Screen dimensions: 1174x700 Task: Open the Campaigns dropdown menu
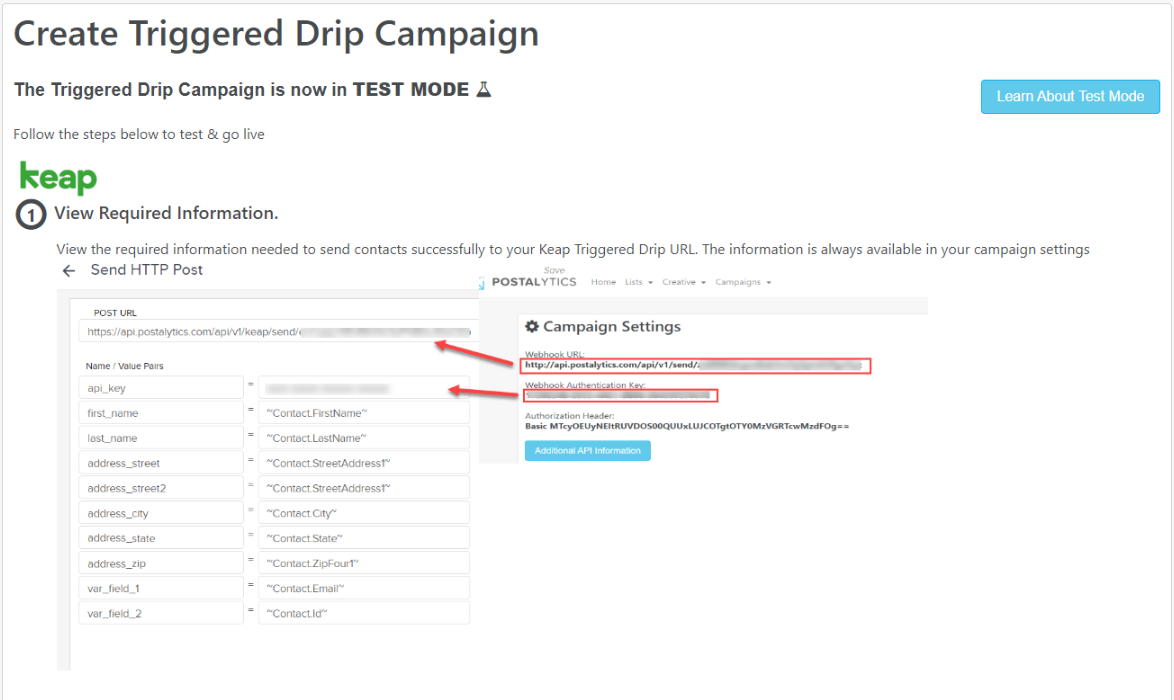pyautogui.click(x=743, y=282)
